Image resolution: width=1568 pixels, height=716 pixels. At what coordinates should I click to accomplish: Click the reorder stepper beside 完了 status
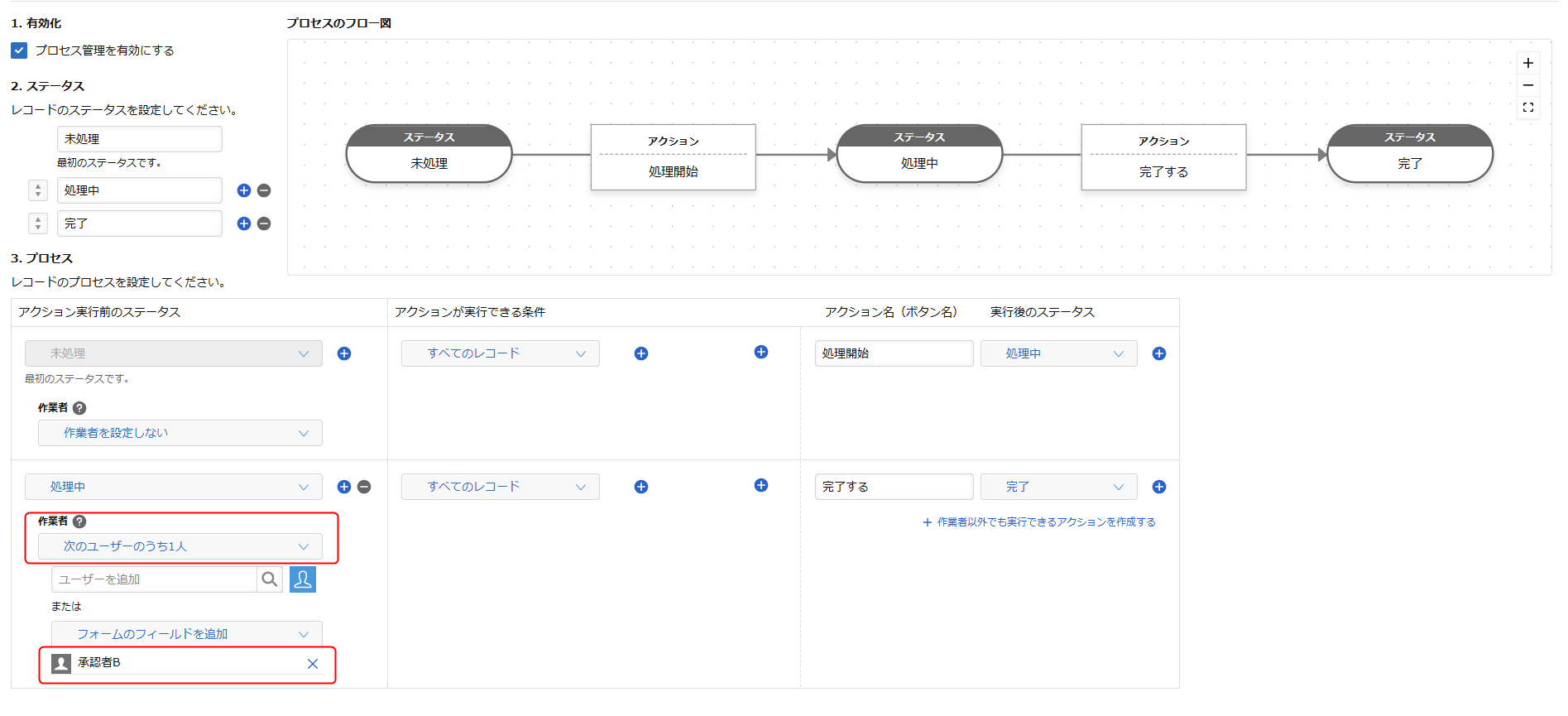tap(38, 223)
